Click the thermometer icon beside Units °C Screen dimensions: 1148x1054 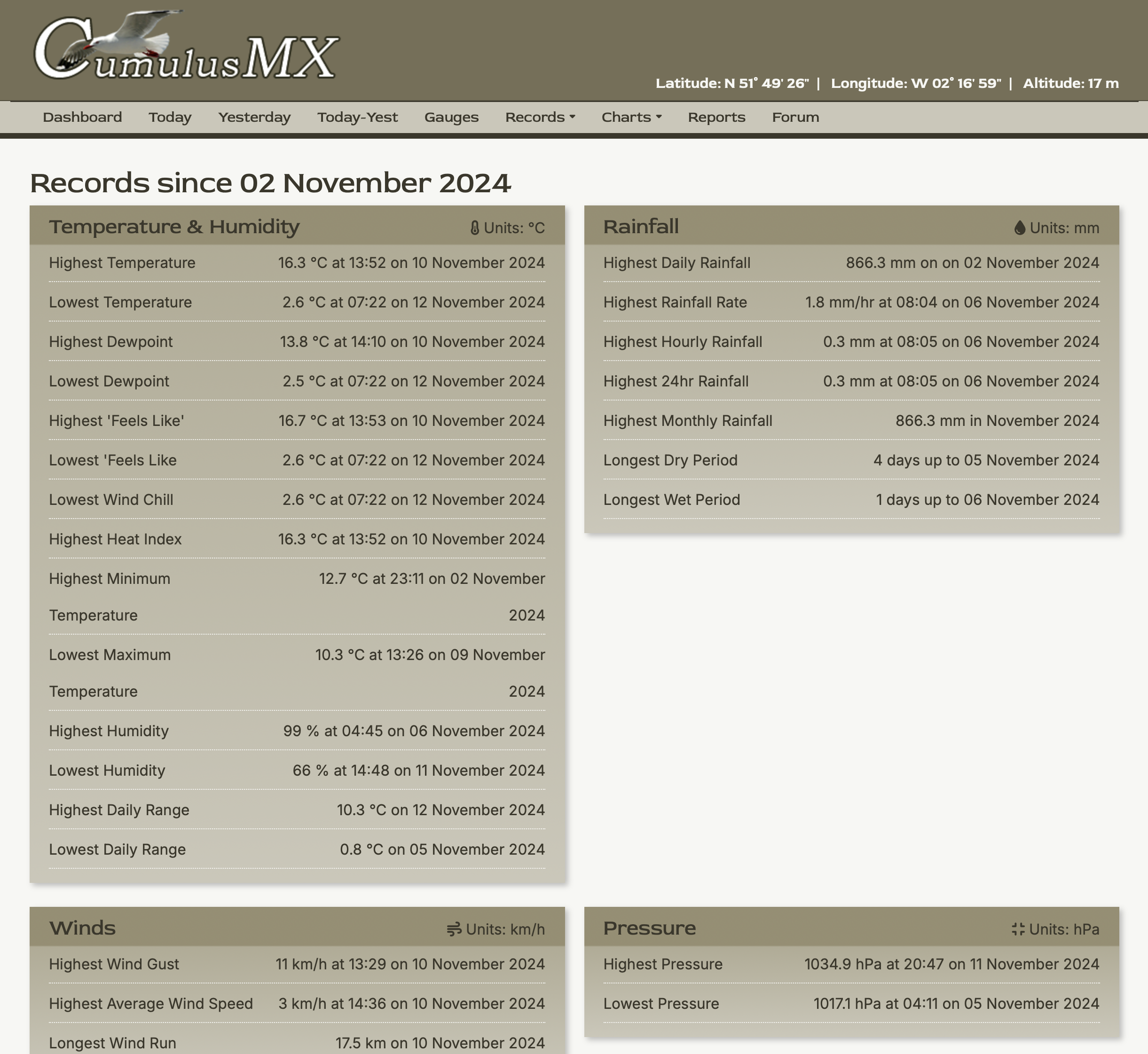[x=474, y=228]
